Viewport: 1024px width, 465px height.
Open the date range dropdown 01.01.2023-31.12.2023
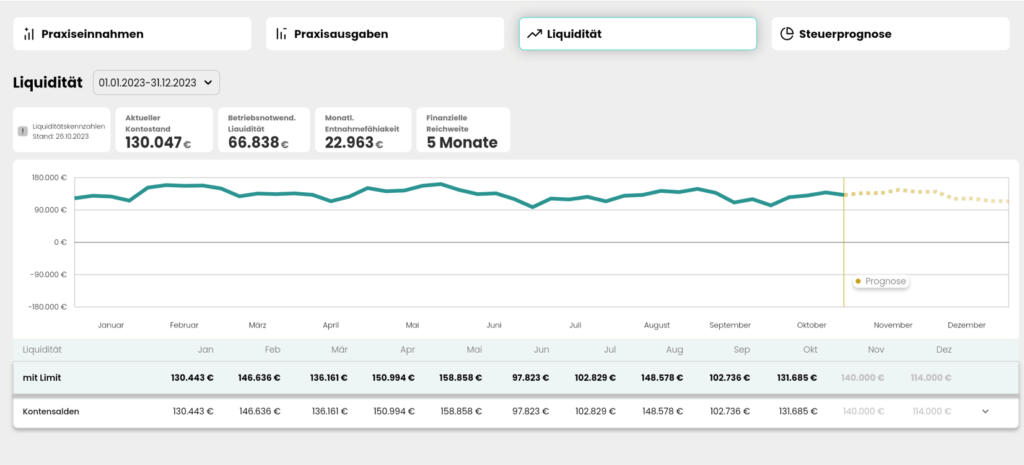157,82
